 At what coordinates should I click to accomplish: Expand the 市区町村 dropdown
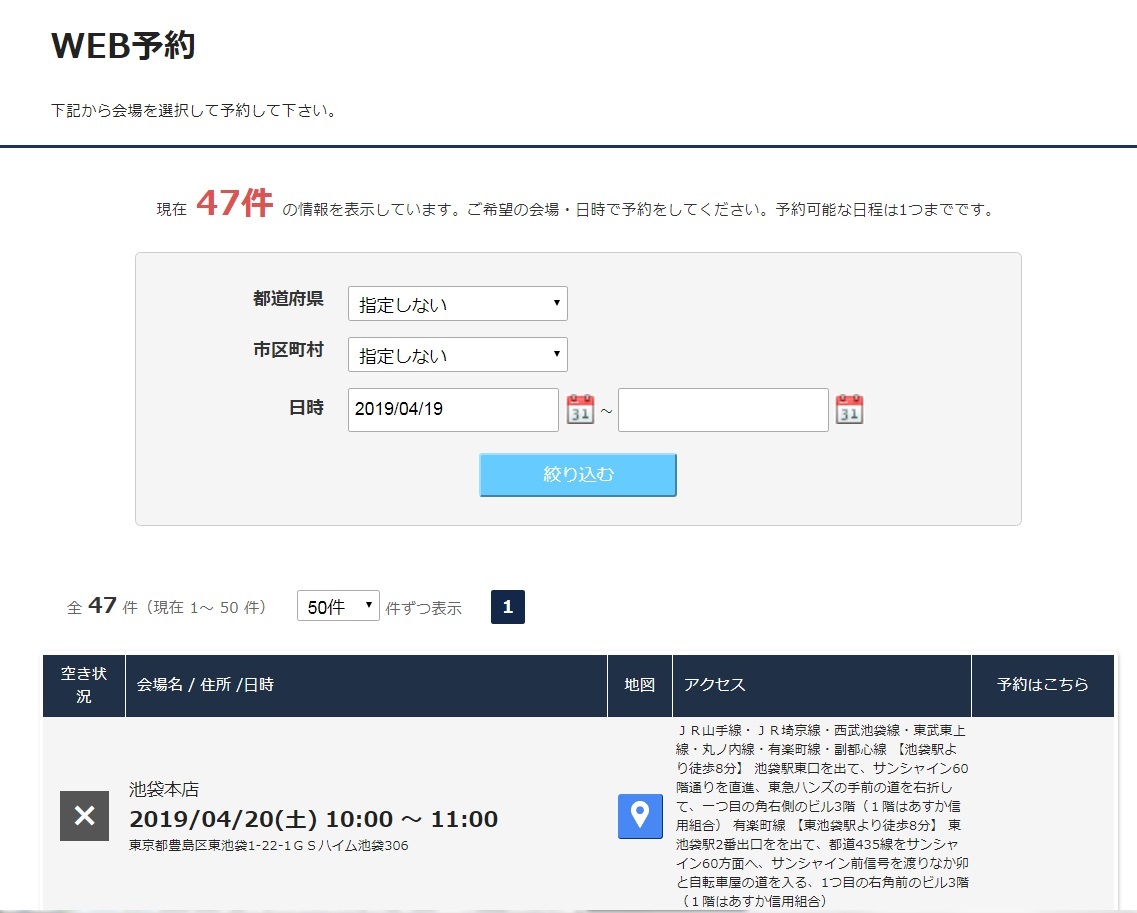457,355
